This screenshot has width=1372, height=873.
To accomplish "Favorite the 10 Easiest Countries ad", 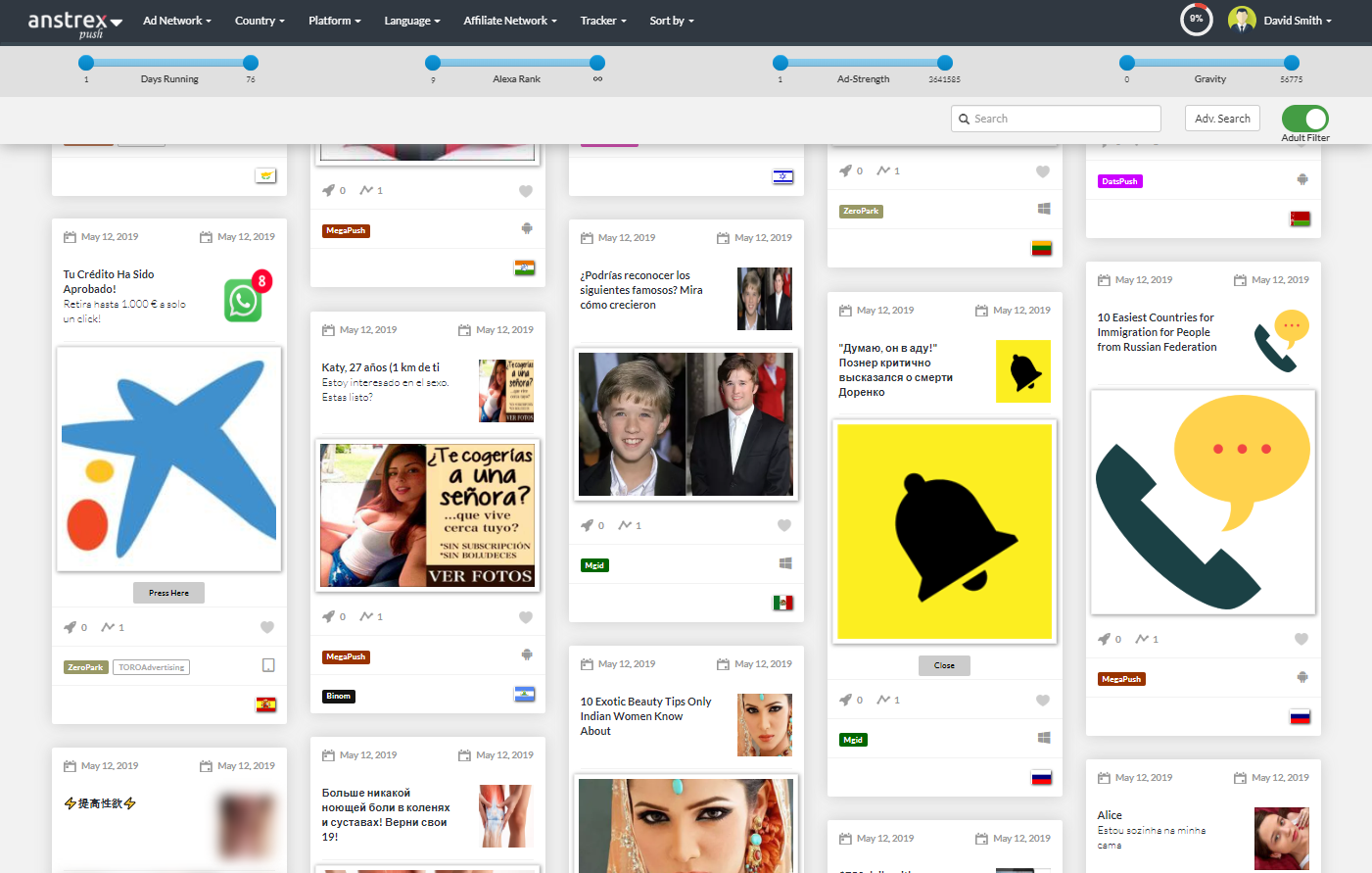I will pyautogui.click(x=1301, y=639).
